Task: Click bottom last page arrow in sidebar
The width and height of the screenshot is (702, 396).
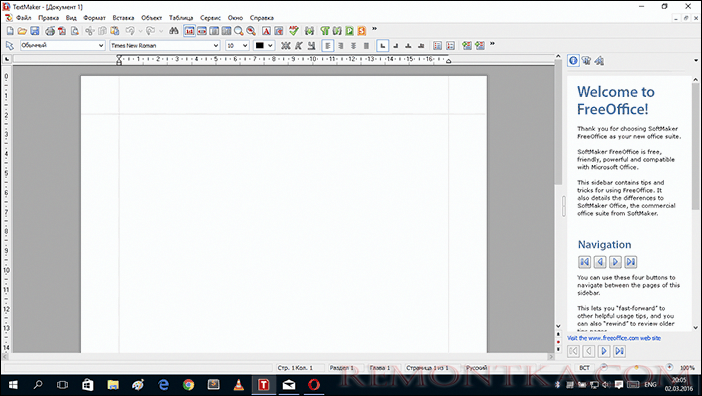Action: 619,351
